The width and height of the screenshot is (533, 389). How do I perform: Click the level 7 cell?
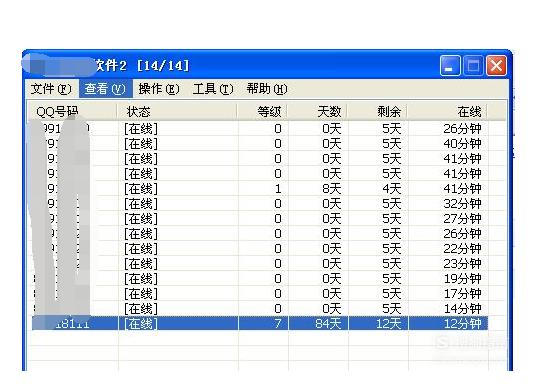[x=278, y=323]
